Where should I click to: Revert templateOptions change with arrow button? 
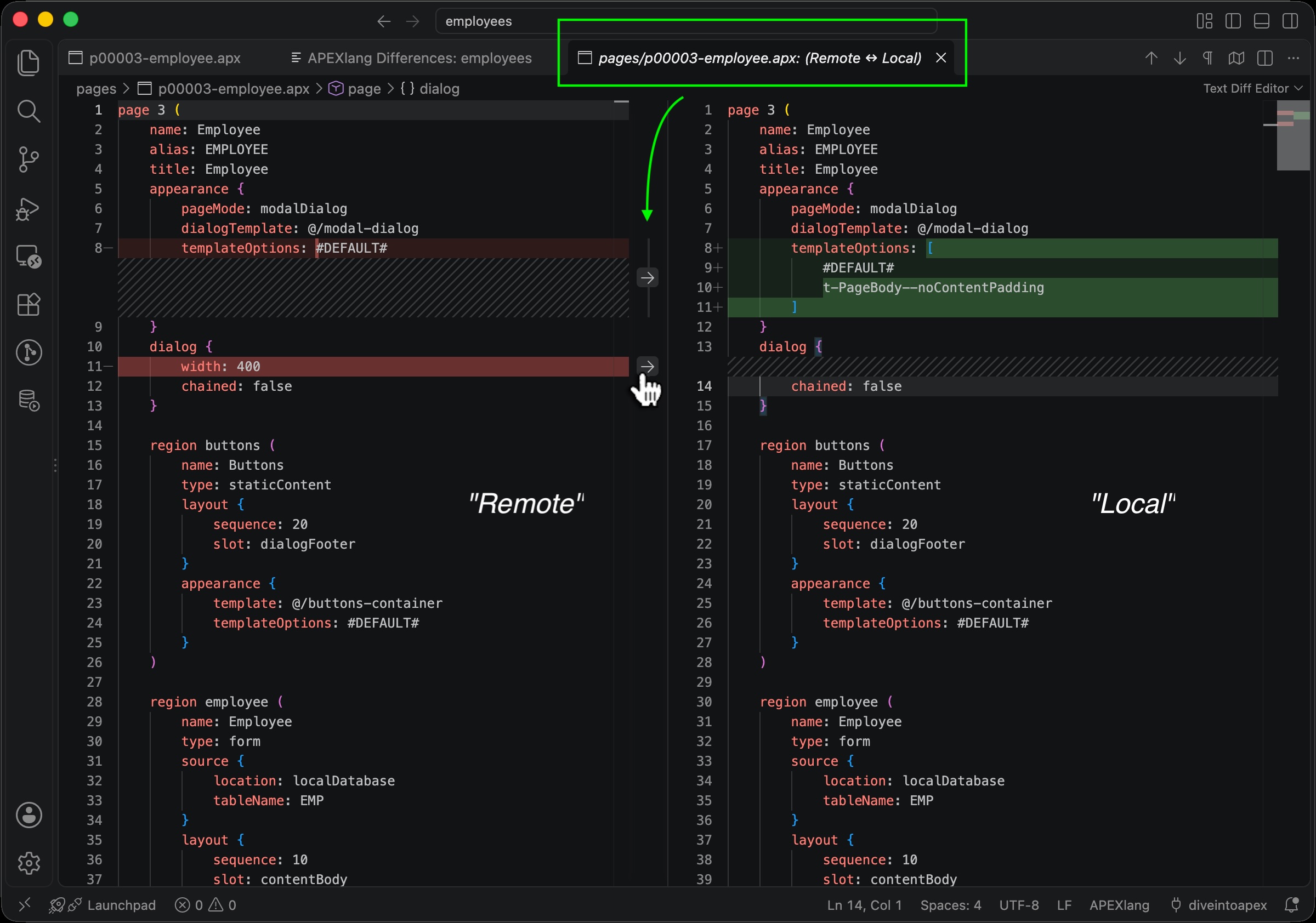[x=648, y=278]
